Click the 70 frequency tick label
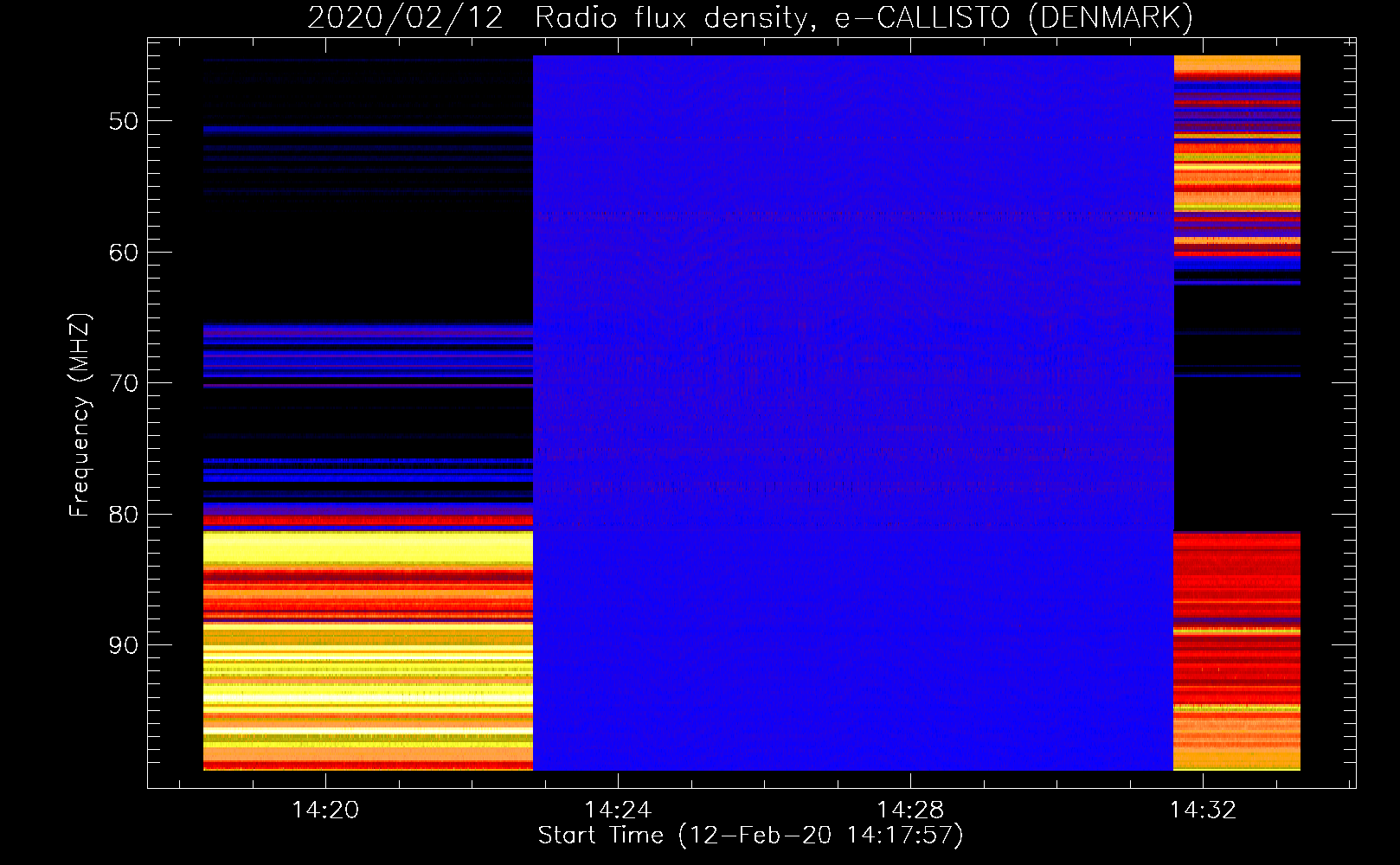Image resolution: width=1400 pixels, height=865 pixels. tap(124, 383)
